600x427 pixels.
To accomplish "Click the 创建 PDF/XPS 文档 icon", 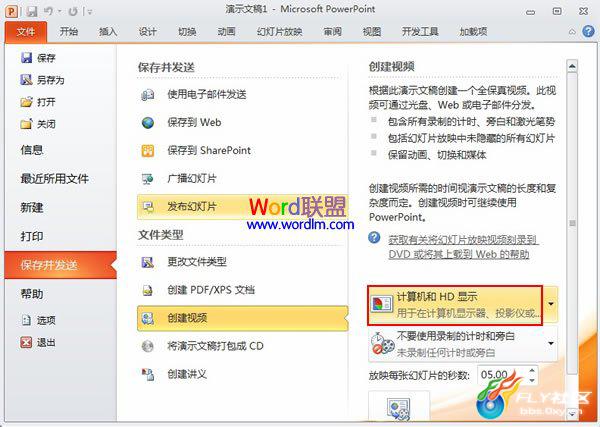I will 148,290.
